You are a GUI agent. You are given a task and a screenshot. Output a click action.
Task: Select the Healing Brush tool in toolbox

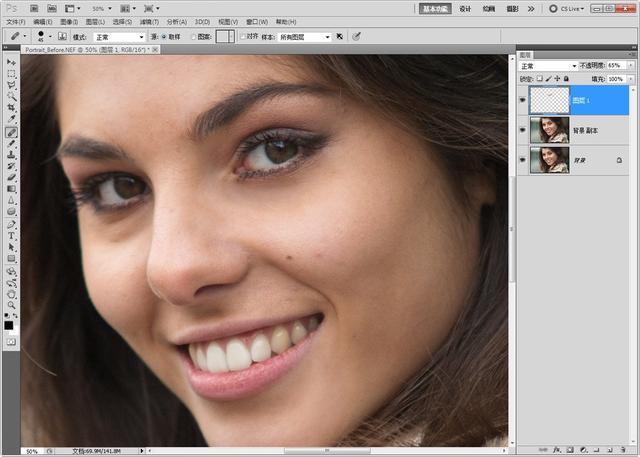[11, 132]
